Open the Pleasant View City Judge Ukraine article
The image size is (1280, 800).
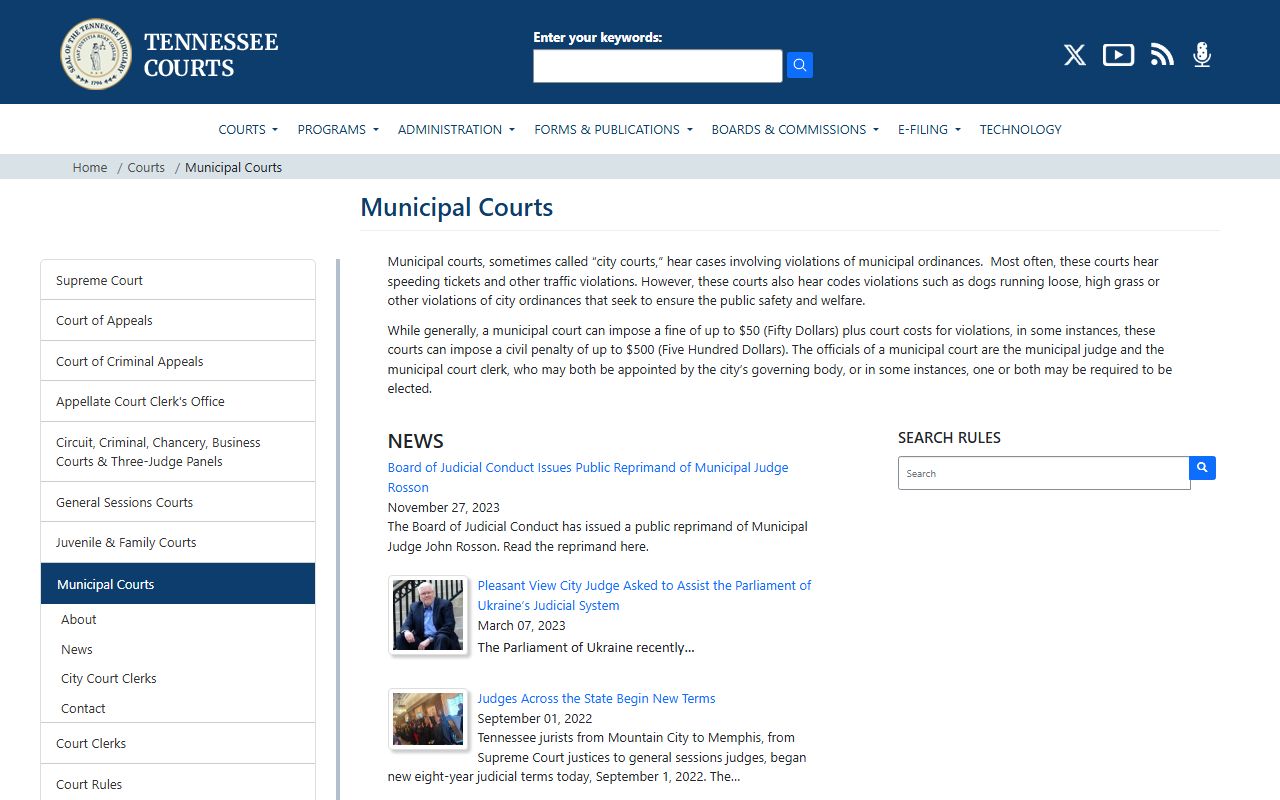644,595
